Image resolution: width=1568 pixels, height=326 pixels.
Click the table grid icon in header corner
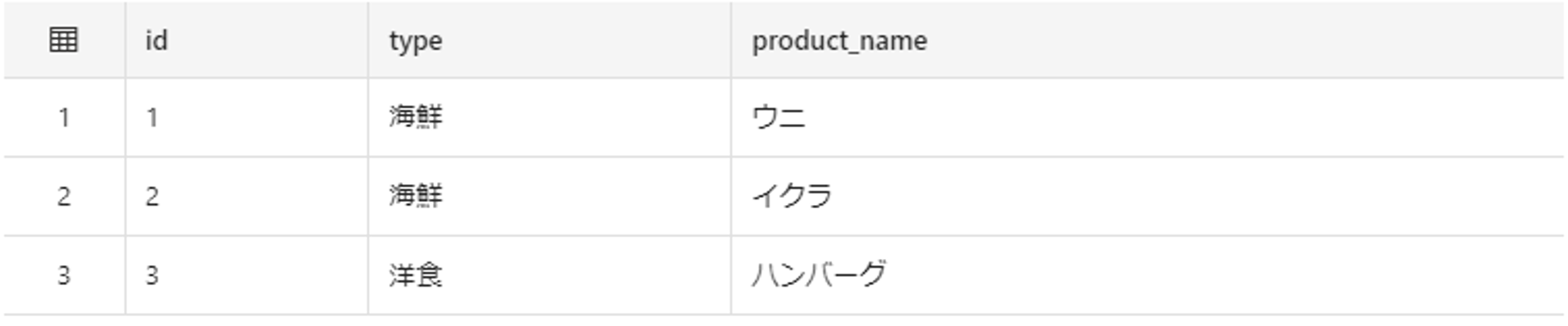(63, 39)
